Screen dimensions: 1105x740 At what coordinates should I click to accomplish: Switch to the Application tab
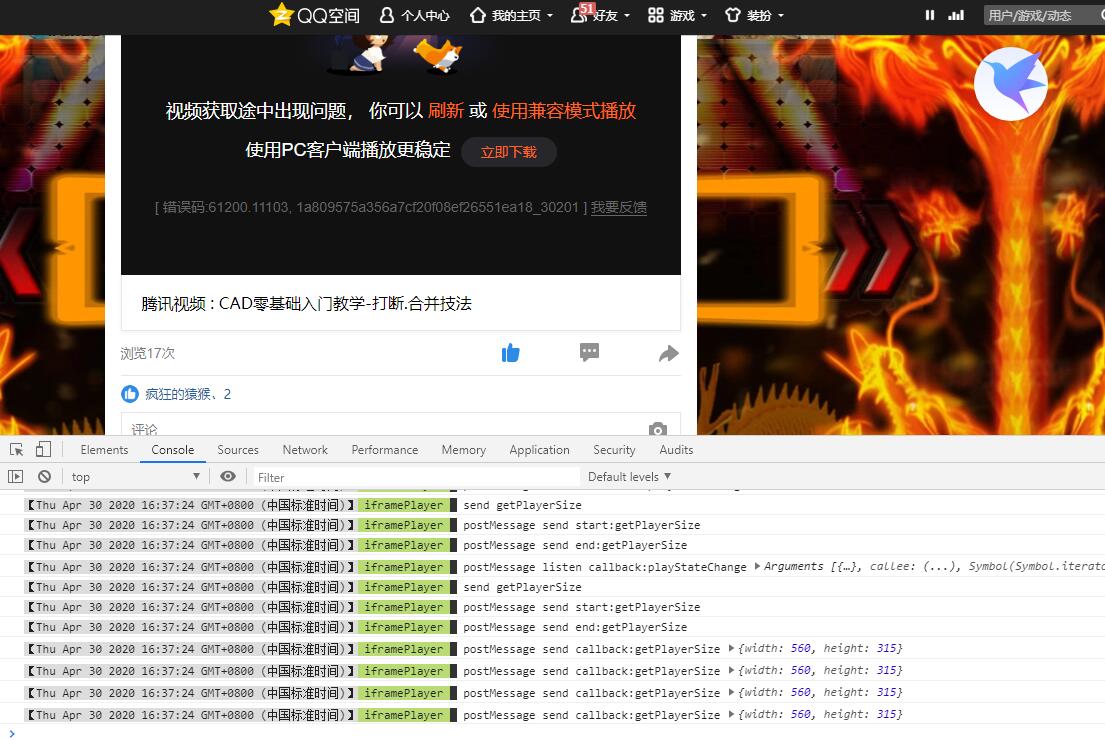coord(539,450)
